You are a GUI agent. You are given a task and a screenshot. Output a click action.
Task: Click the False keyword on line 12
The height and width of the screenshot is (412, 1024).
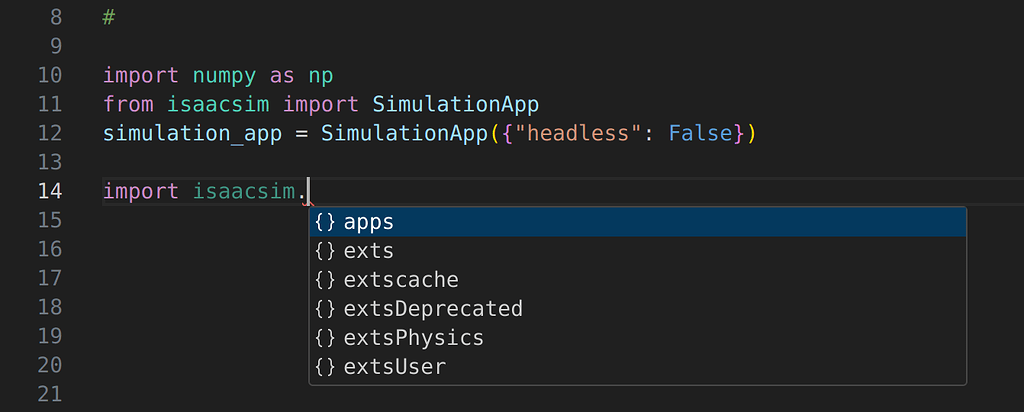[700, 133]
